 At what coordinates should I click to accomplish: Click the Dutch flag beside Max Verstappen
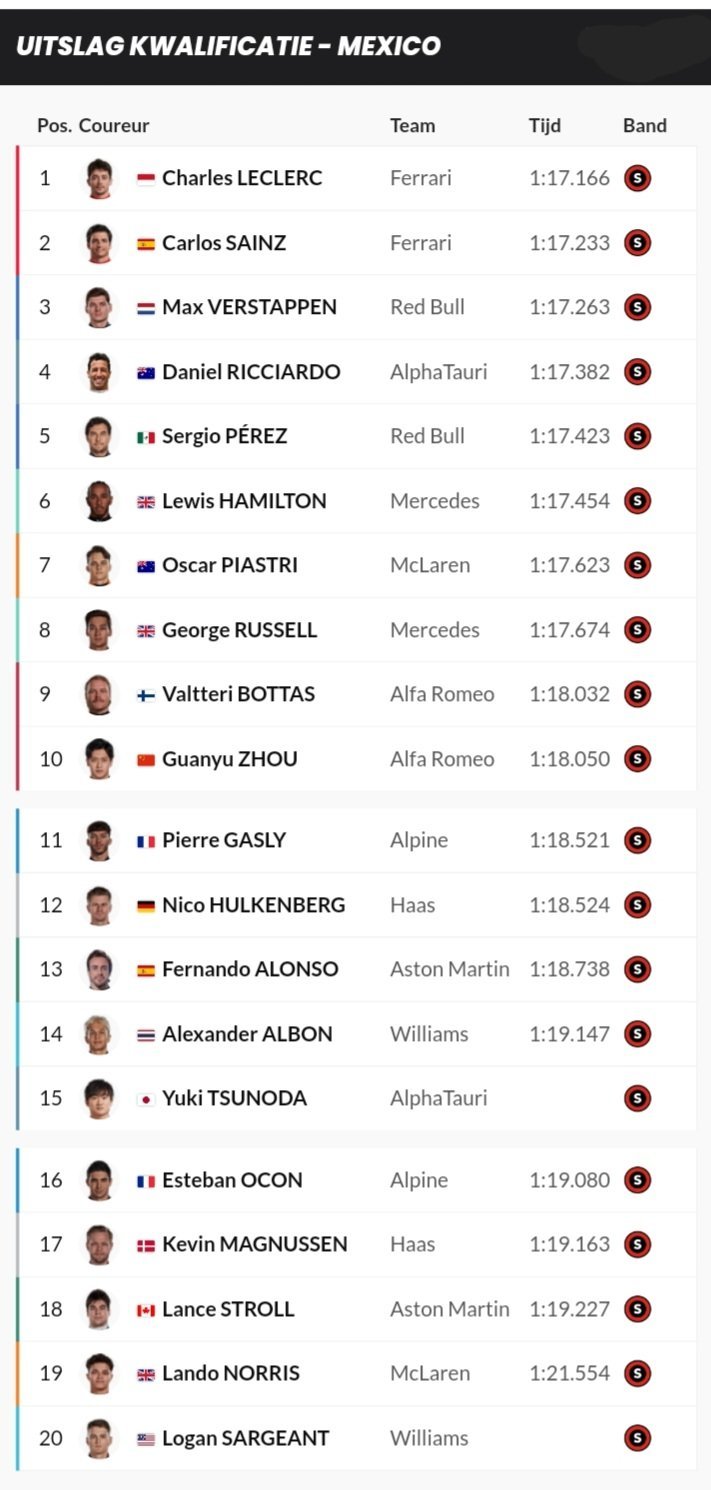pos(146,307)
